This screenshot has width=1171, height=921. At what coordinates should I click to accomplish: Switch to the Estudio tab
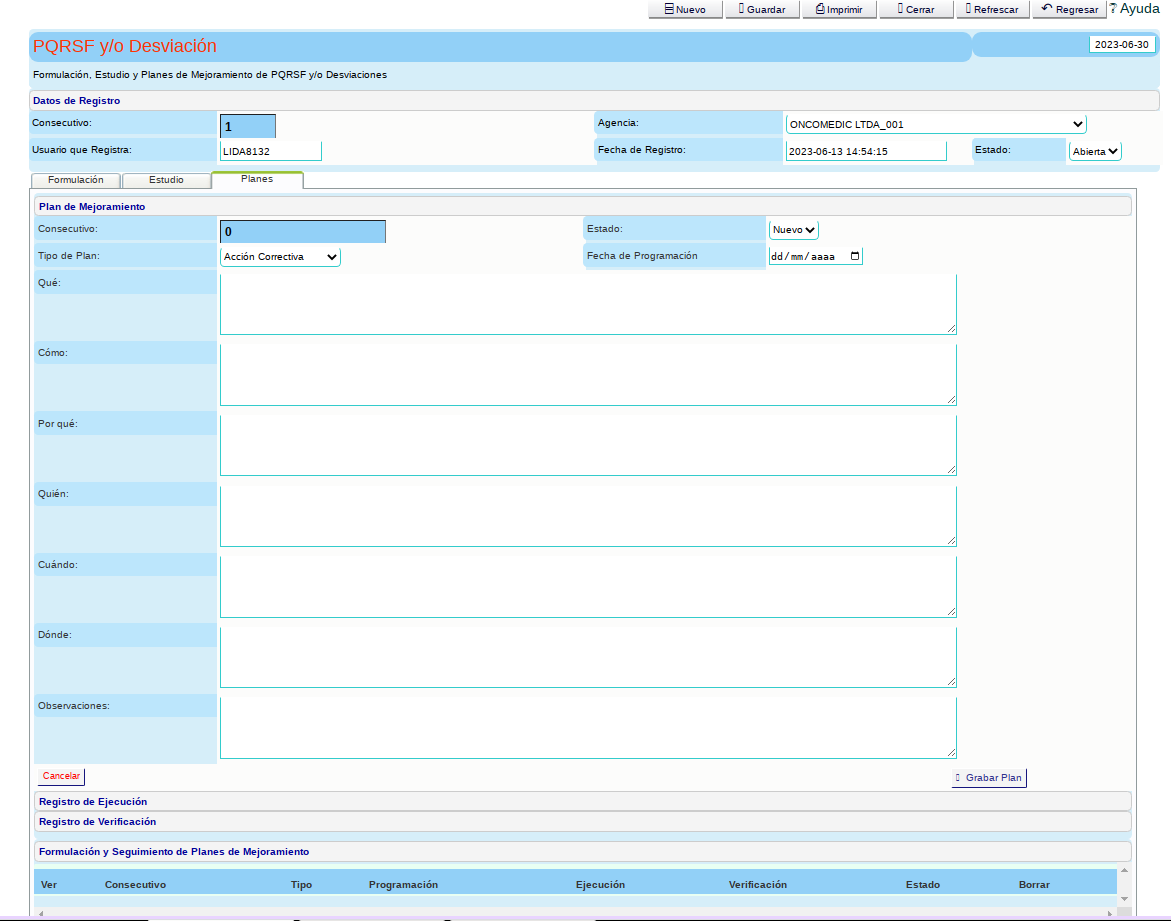(166, 180)
